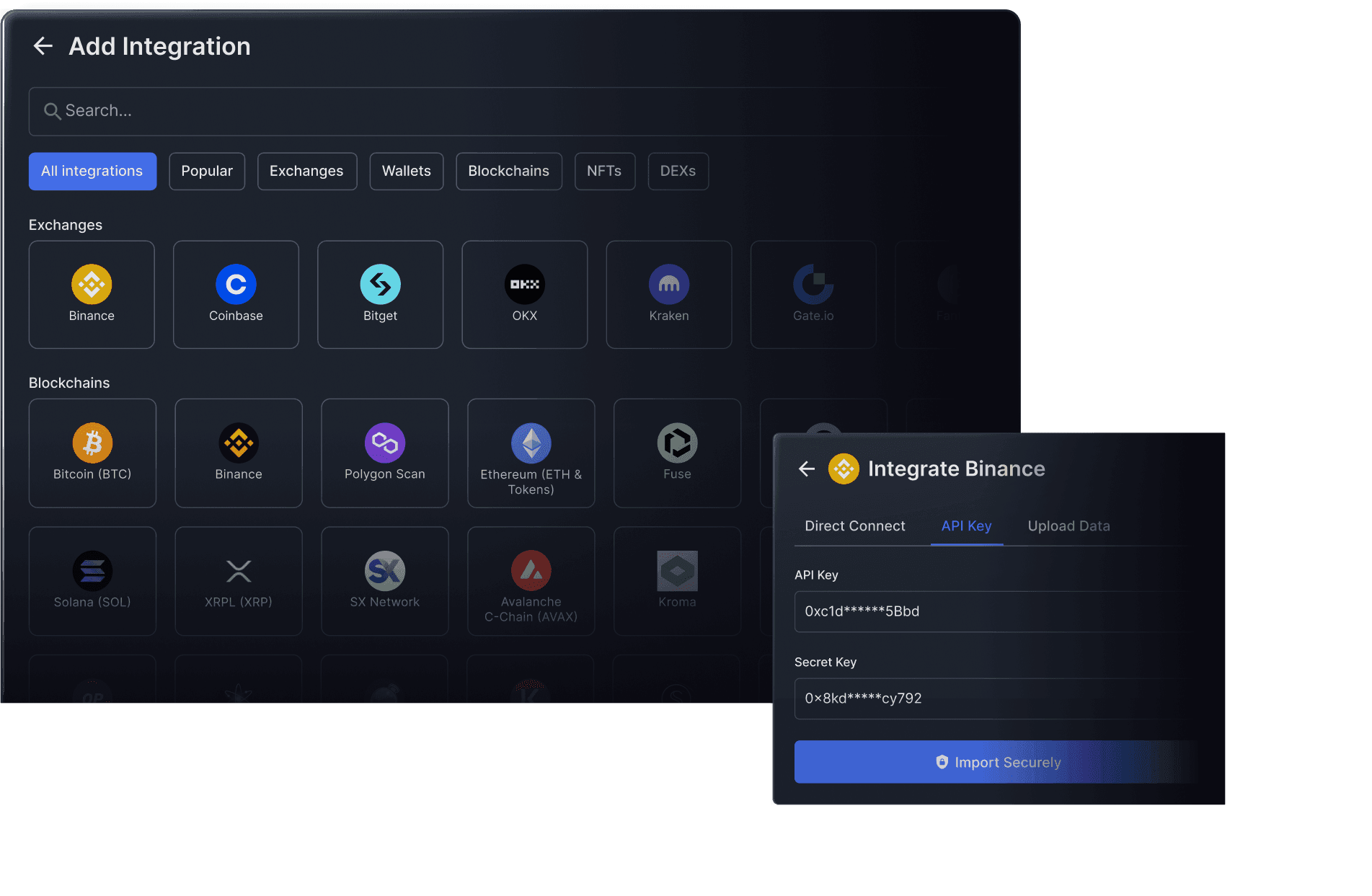Click the Add Integration title

click(x=160, y=47)
